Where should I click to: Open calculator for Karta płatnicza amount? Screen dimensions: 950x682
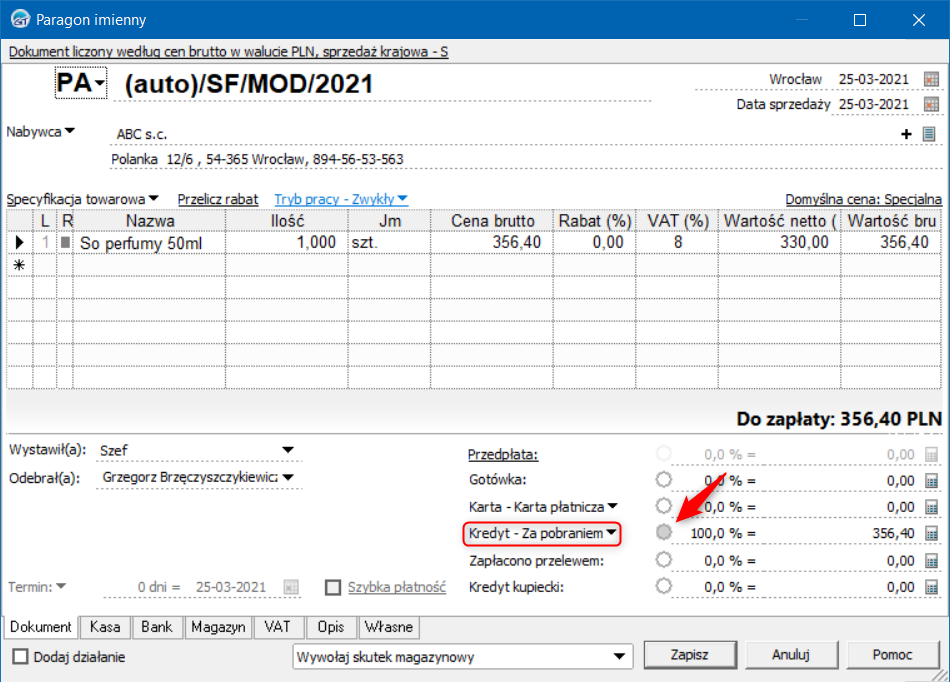coord(932,507)
